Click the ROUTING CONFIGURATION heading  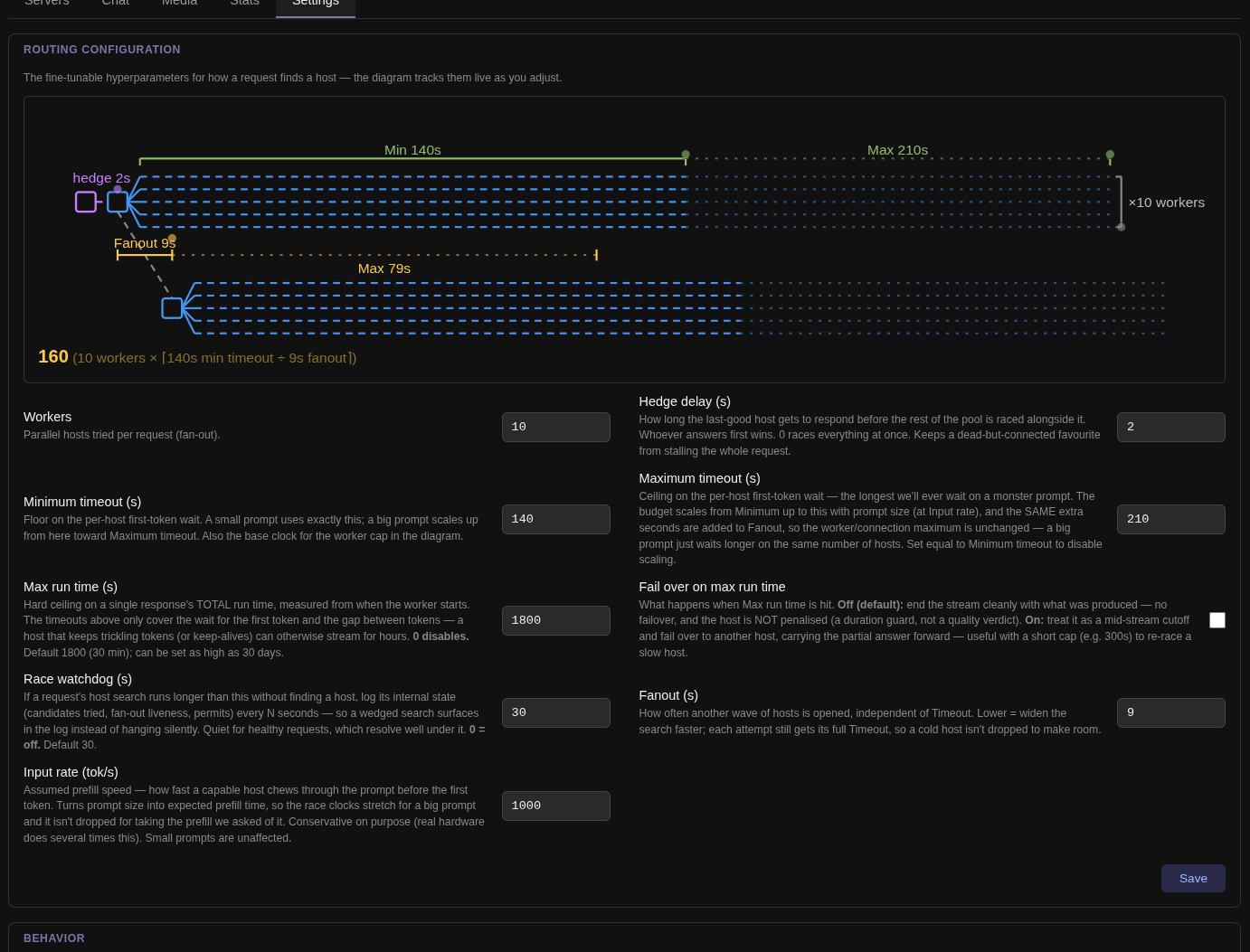102,50
